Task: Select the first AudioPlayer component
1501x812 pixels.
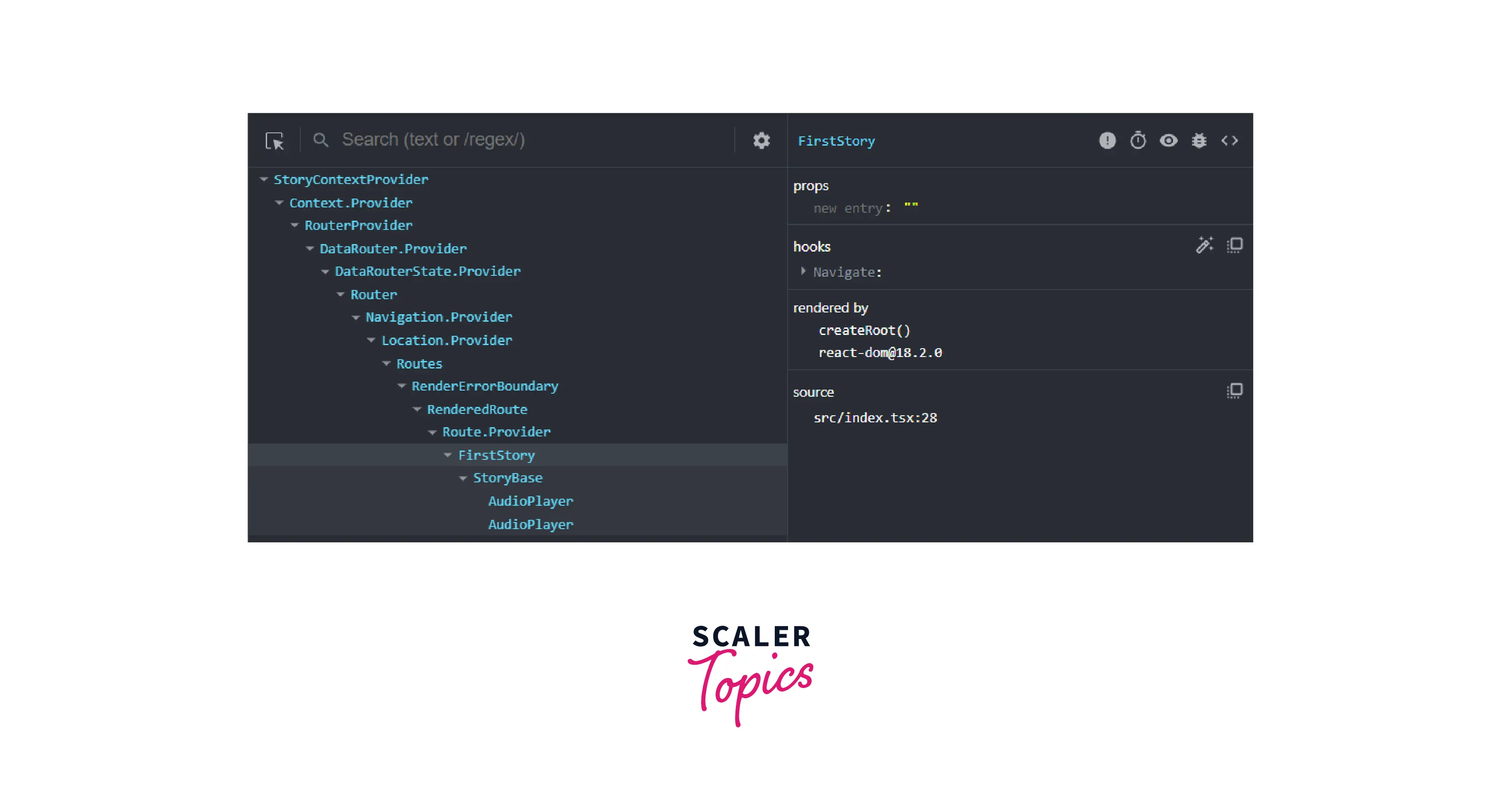Action: point(530,501)
